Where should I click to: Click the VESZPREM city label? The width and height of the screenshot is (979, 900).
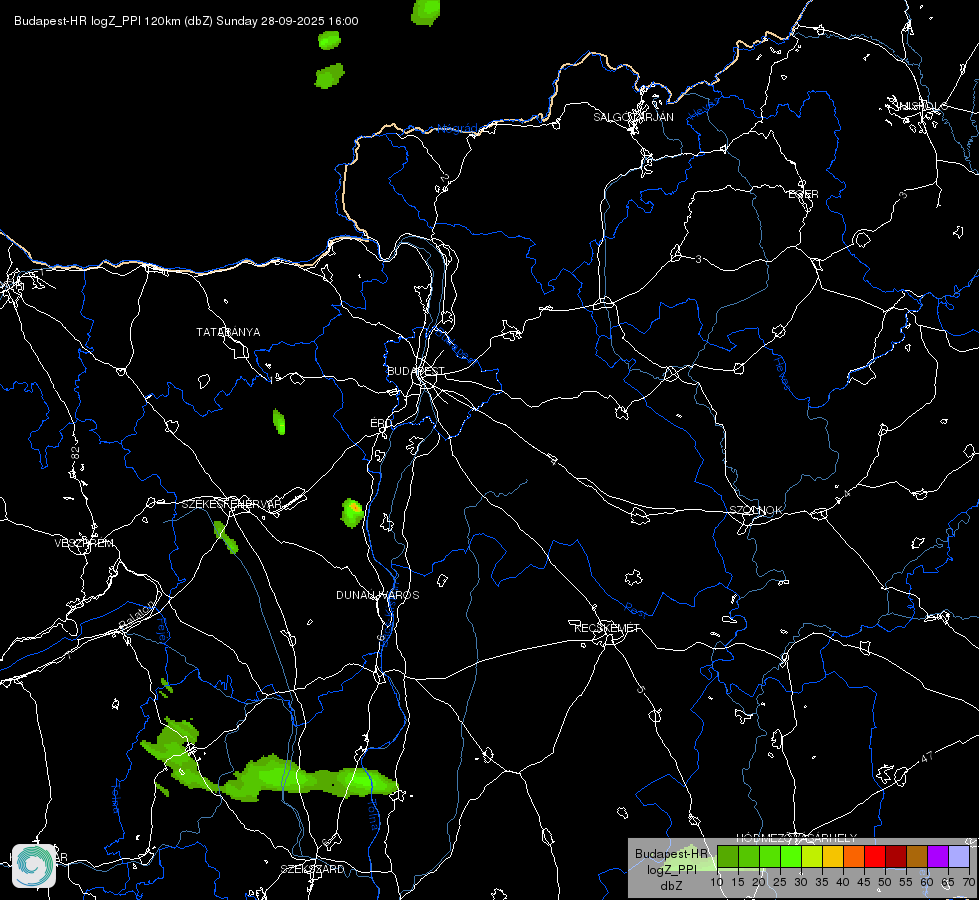(x=84, y=543)
